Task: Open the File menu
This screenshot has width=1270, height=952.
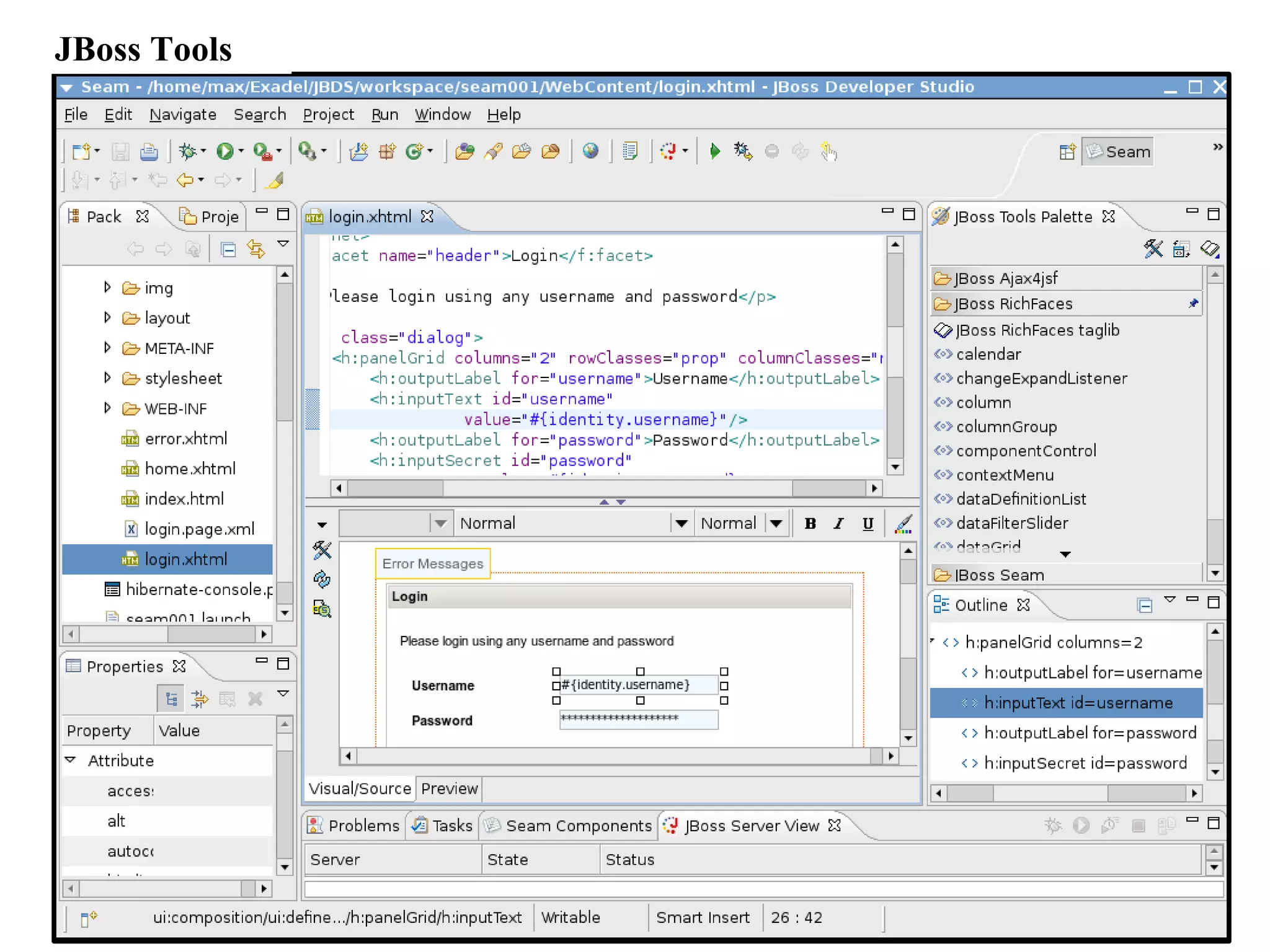Action: (76, 115)
